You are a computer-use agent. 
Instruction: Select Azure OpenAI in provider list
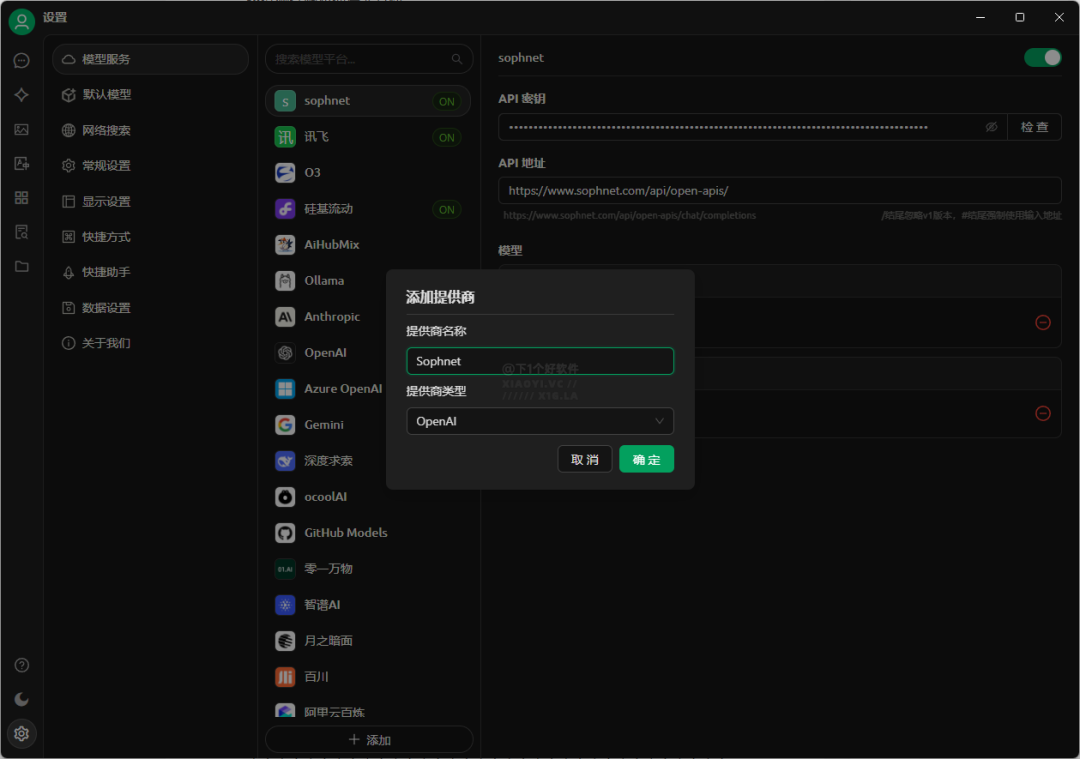(368, 389)
